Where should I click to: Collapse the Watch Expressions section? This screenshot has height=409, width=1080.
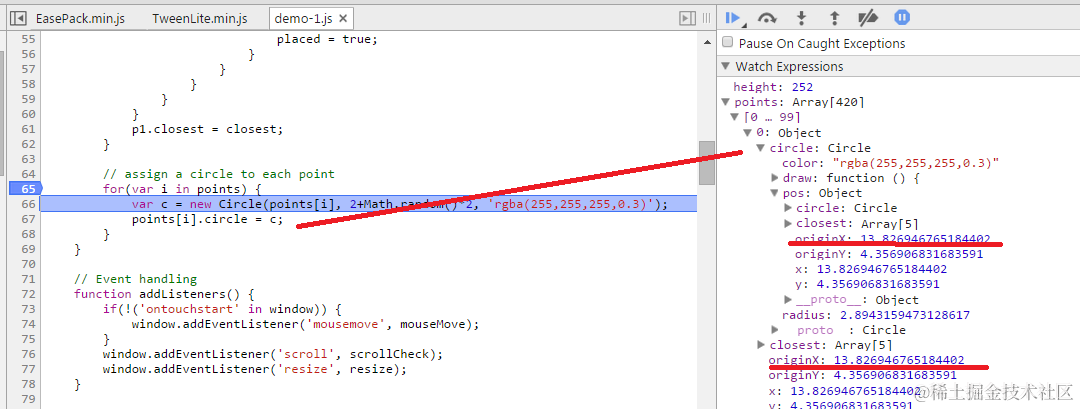point(724,67)
